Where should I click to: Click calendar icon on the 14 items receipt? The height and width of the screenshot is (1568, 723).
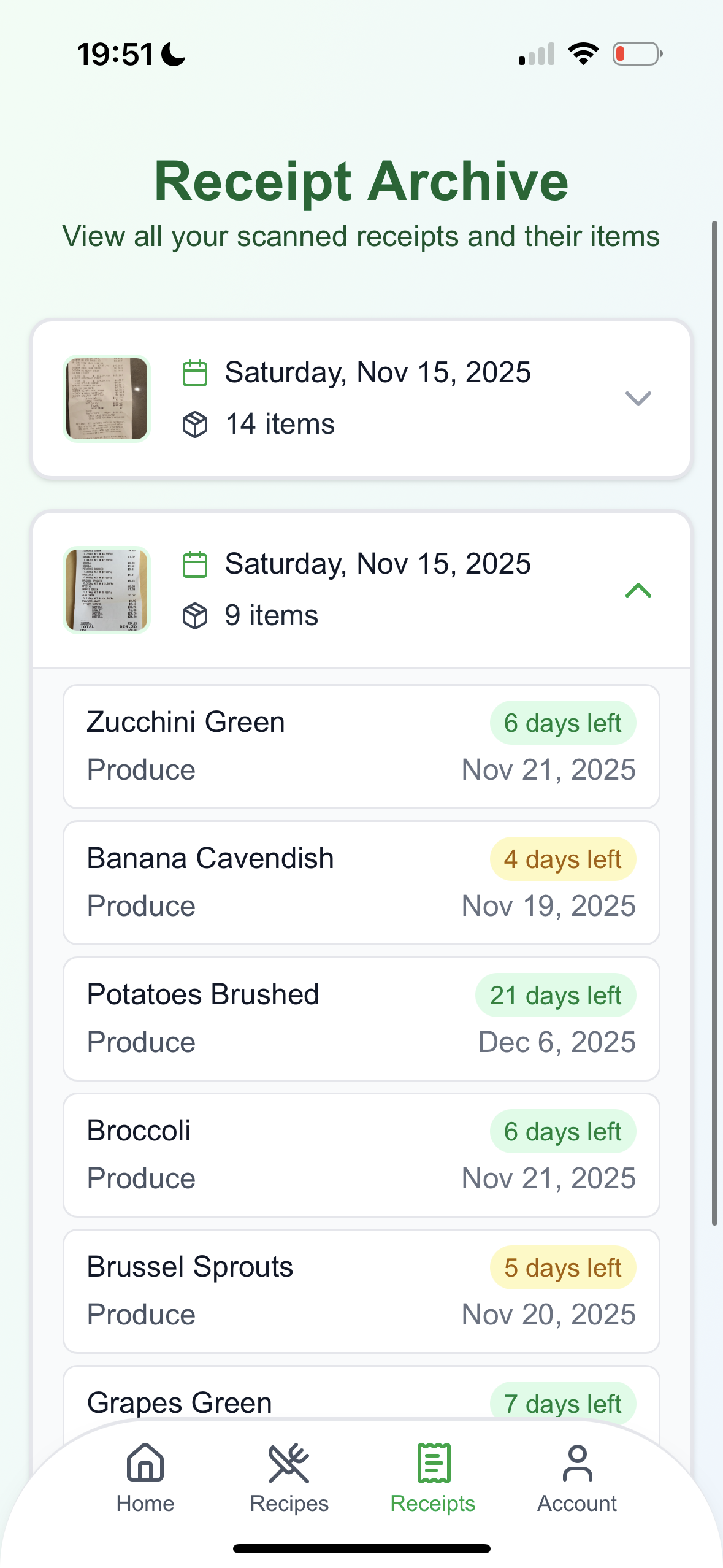coord(195,373)
